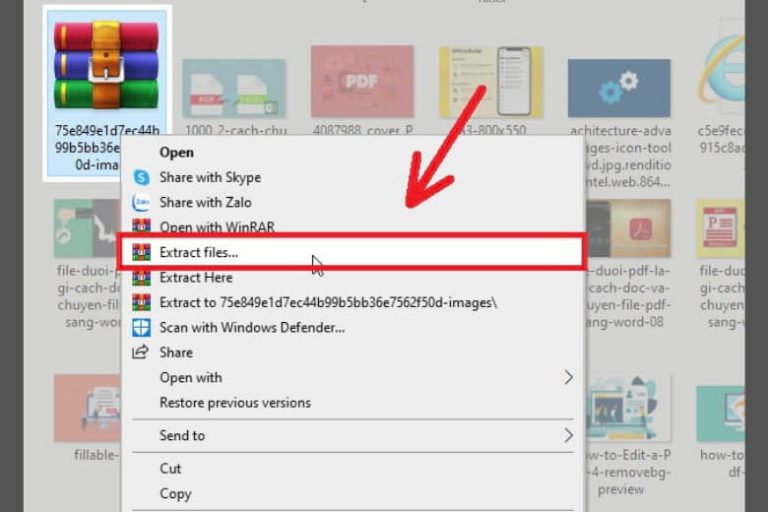The height and width of the screenshot is (512, 768).
Task: Click WinRAR icon beside Open with WinRAR
Action: 142,226
